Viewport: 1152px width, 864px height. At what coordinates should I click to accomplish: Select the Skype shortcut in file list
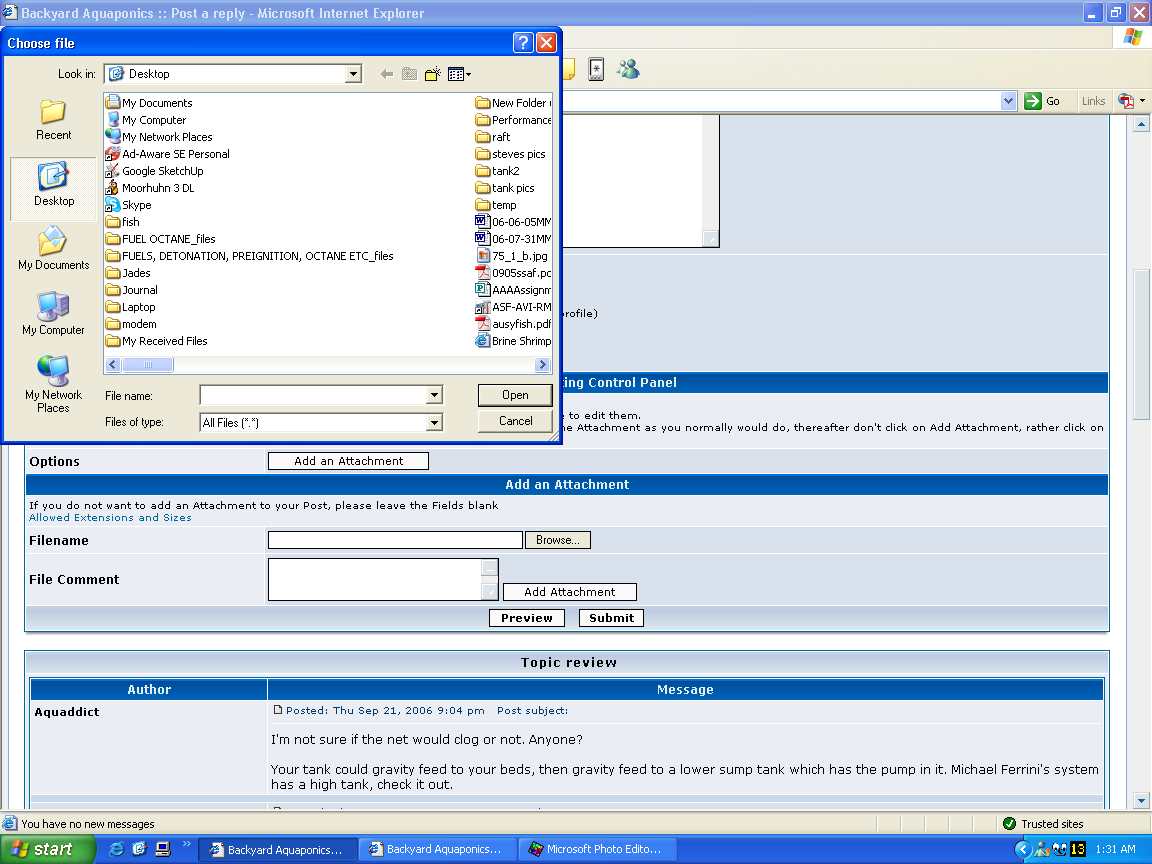point(136,205)
